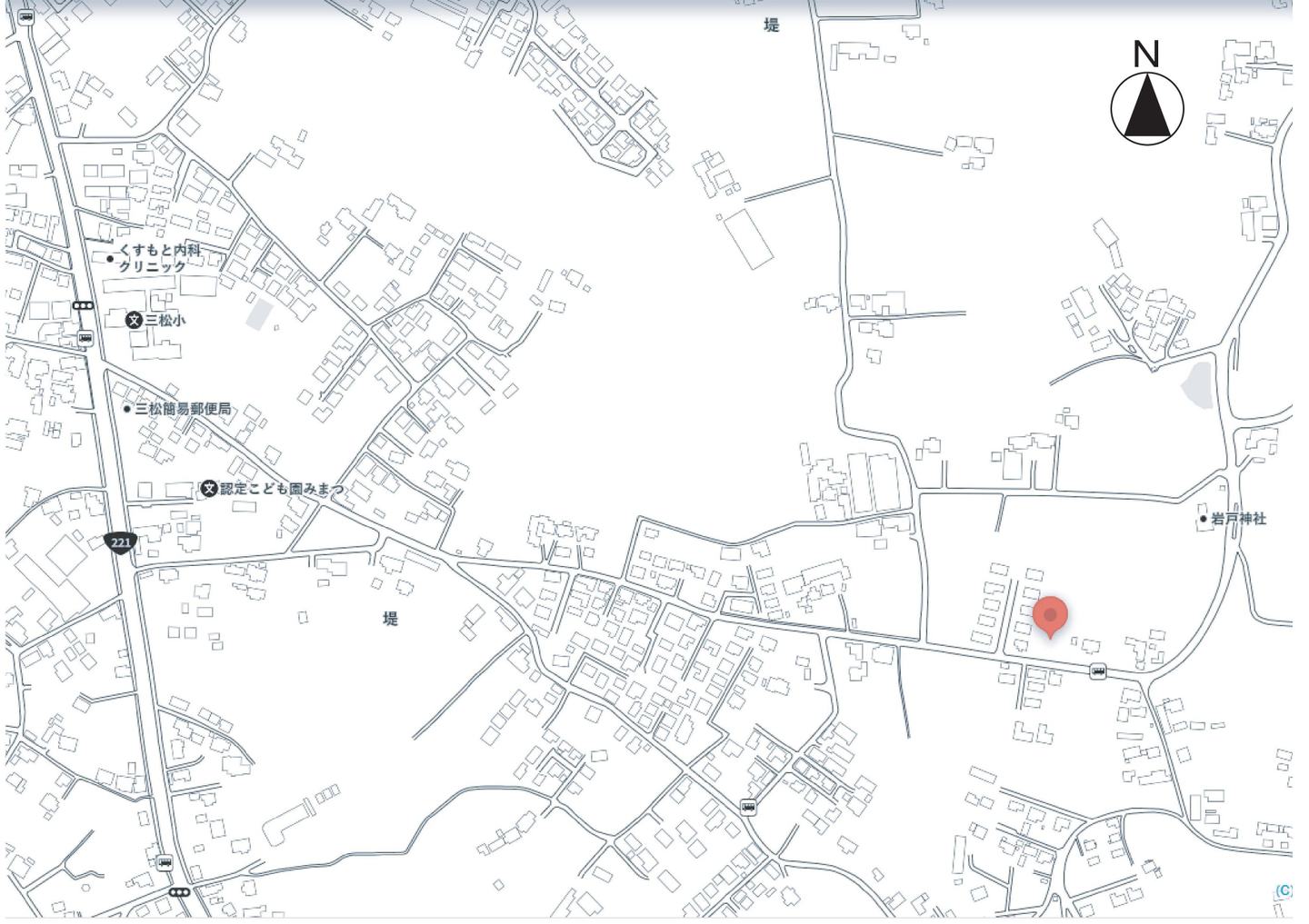Click the school icon for 認定こども園みまつ
This screenshot has width=1309, height=924.
[x=209, y=489]
